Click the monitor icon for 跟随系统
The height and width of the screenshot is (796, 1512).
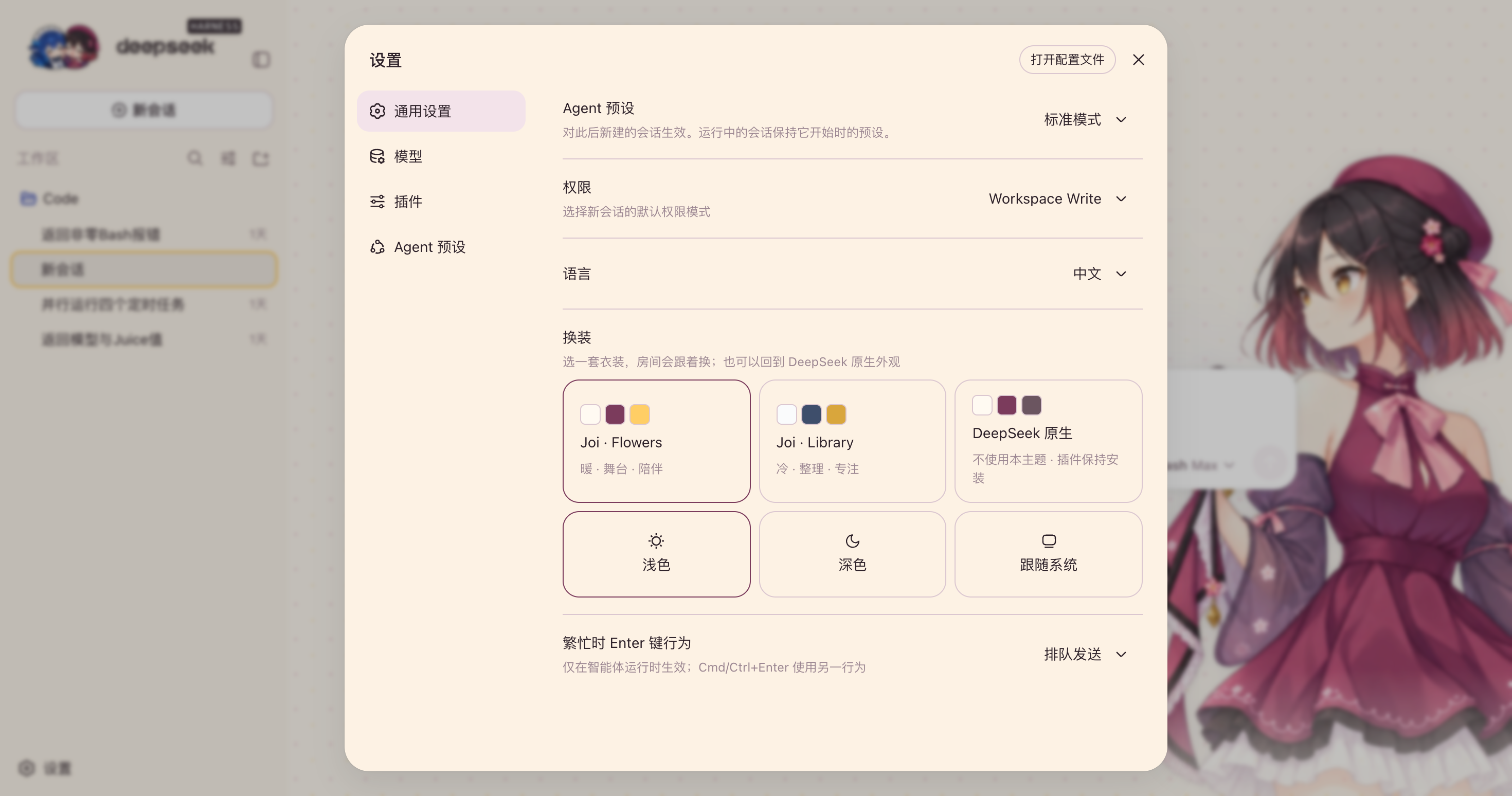click(1048, 540)
